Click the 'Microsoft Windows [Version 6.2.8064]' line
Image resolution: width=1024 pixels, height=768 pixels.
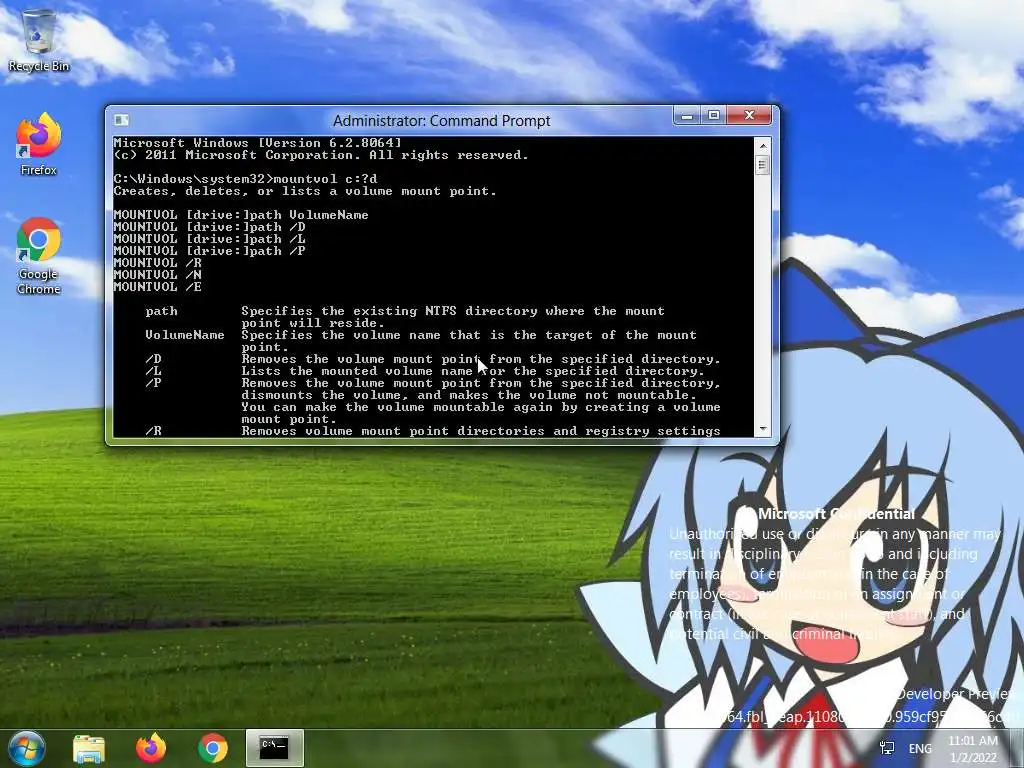tap(257, 143)
